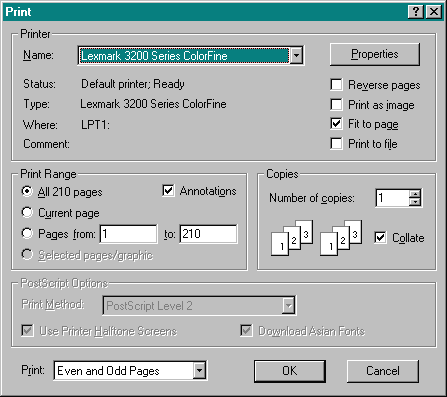This screenshot has width=447, height=397.
Task: Click the 'to' page field showing 210
Action: point(208,234)
